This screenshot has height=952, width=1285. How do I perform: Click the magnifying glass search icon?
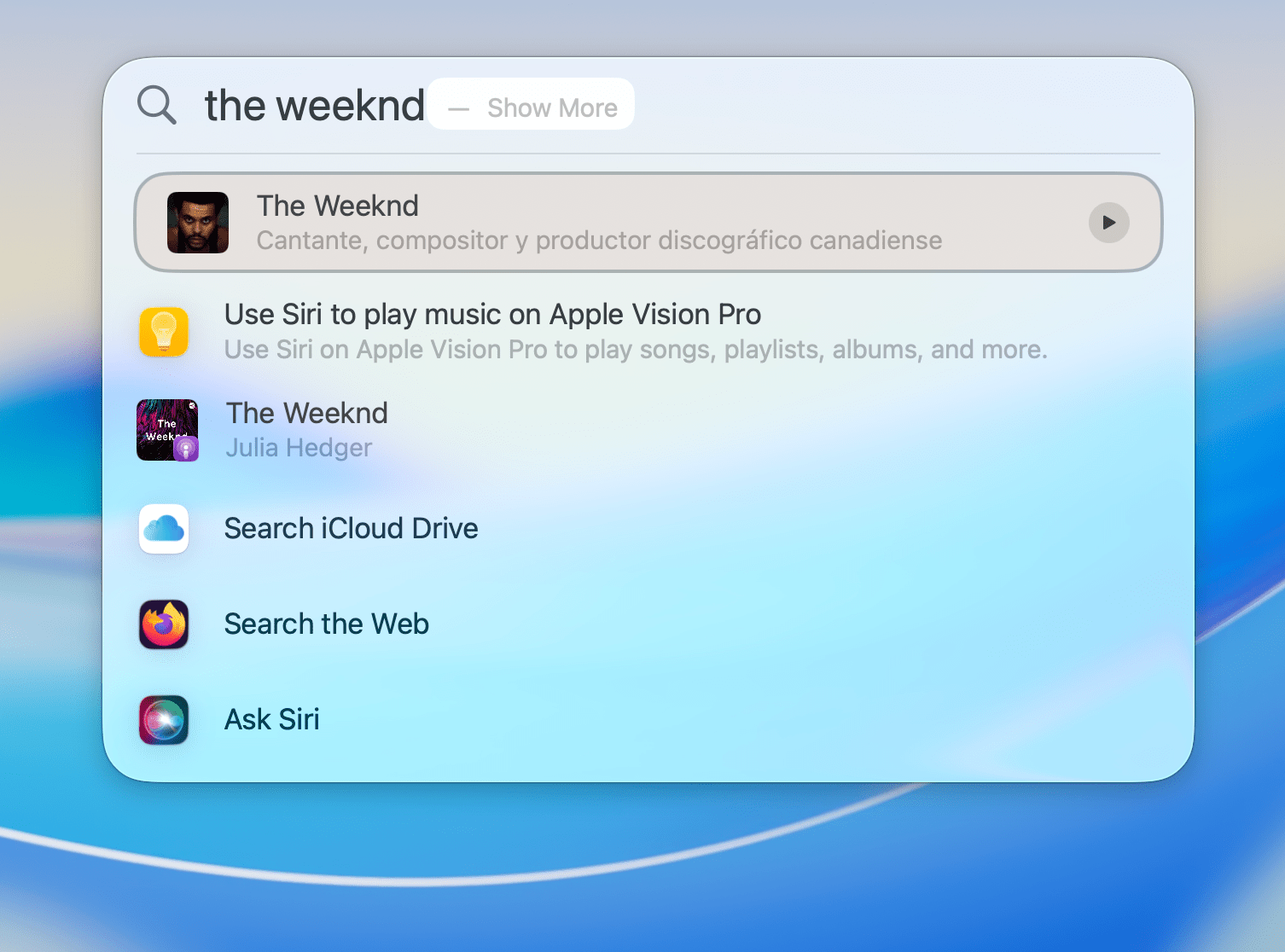pyautogui.click(x=157, y=106)
